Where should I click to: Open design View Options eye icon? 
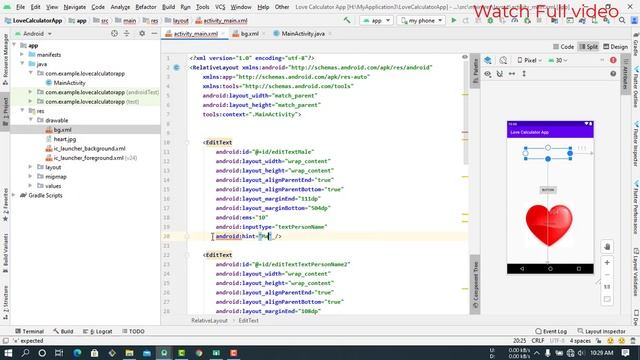[x=488, y=74]
